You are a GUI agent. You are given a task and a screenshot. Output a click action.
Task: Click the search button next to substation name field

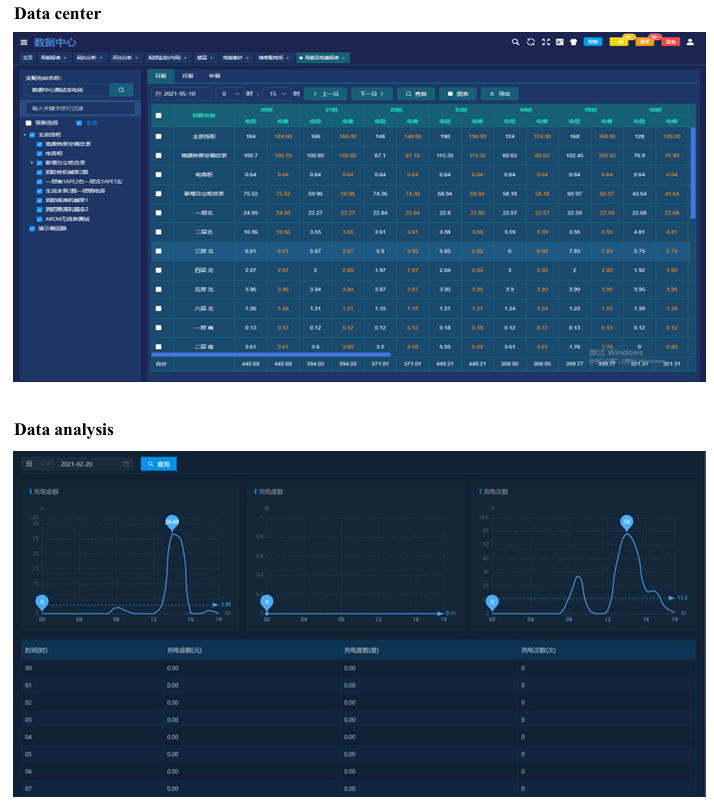pyautogui.click(x=121, y=90)
